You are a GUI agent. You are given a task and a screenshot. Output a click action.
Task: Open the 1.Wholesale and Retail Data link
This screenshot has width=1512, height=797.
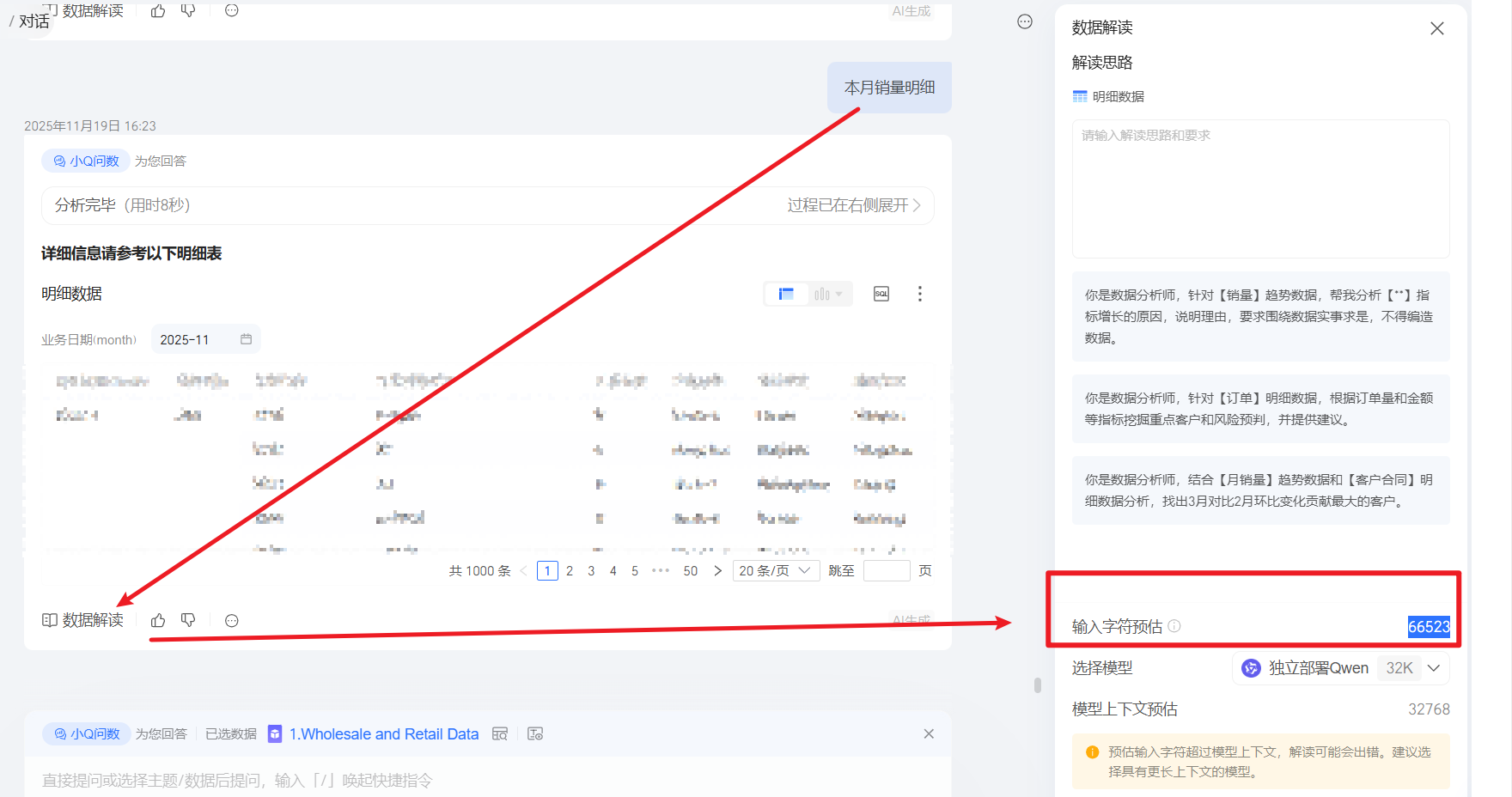(x=383, y=734)
